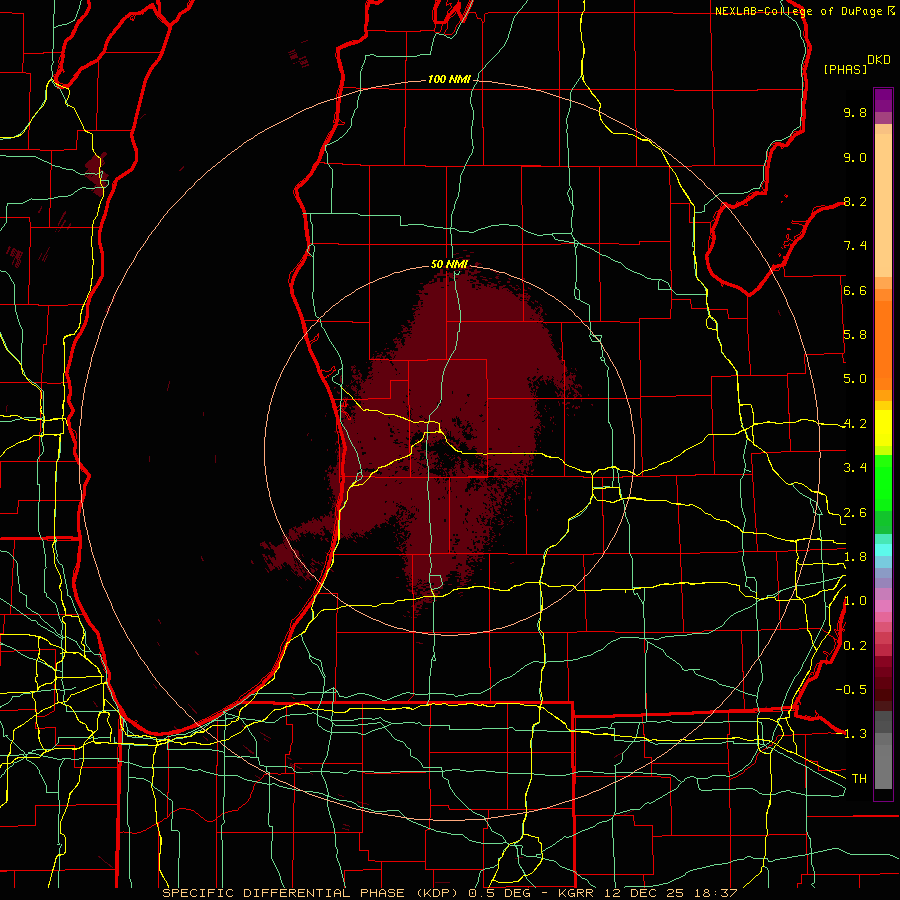This screenshot has width=900, height=900.
Task: Click the 'TH' threshold label
Action: 859,778
